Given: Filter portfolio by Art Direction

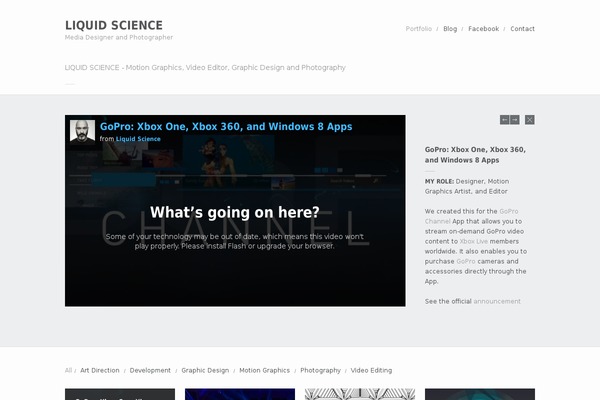Looking at the screenshot, I should (100, 370).
